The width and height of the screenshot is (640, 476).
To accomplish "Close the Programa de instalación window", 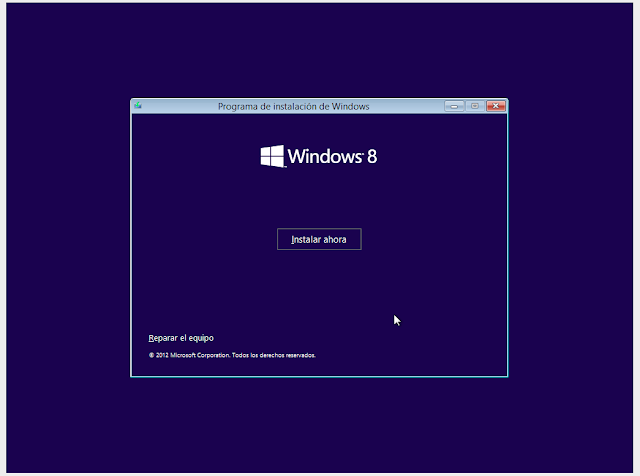I will point(496,106).
